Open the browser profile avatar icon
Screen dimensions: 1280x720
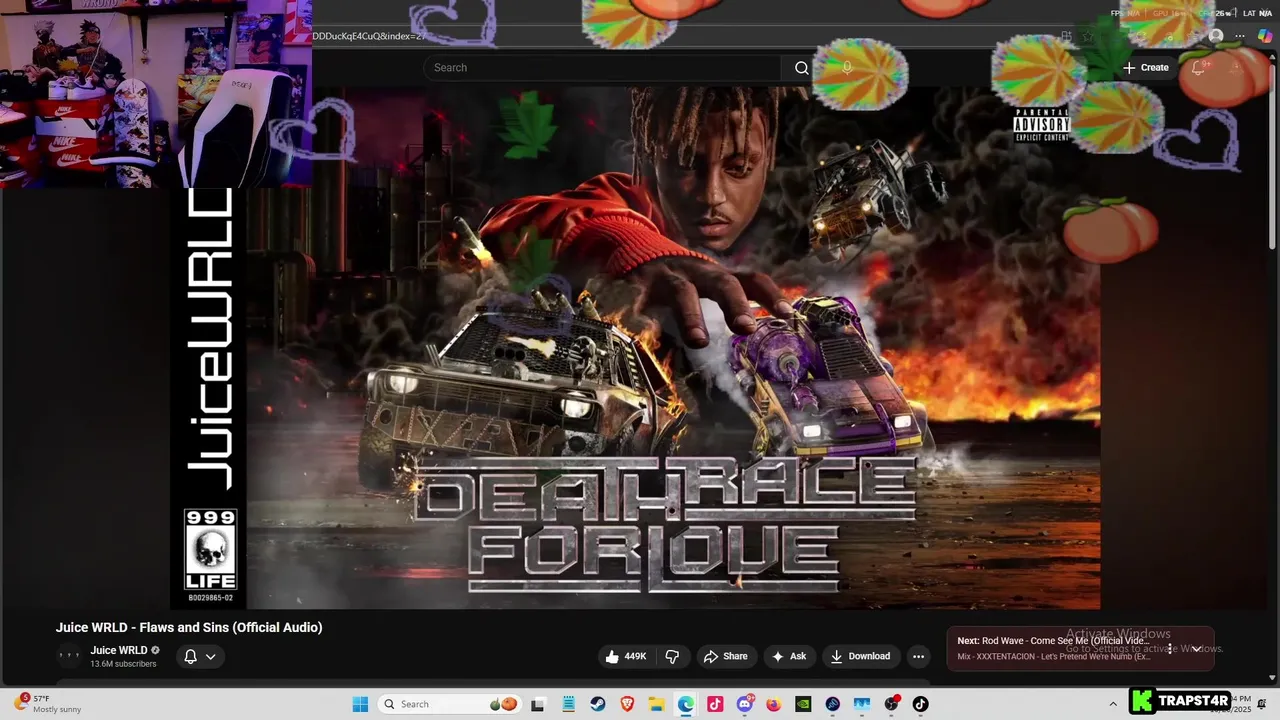[x=1216, y=36]
